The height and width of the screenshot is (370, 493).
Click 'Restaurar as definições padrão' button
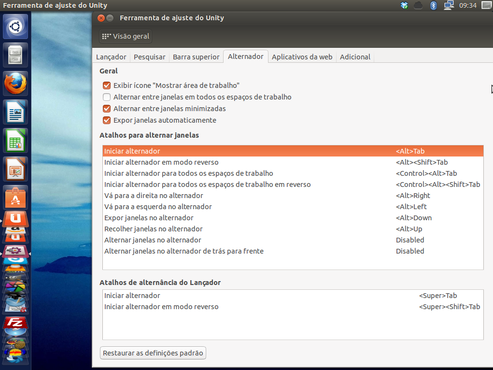pyautogui.click(x=153, y=353)
